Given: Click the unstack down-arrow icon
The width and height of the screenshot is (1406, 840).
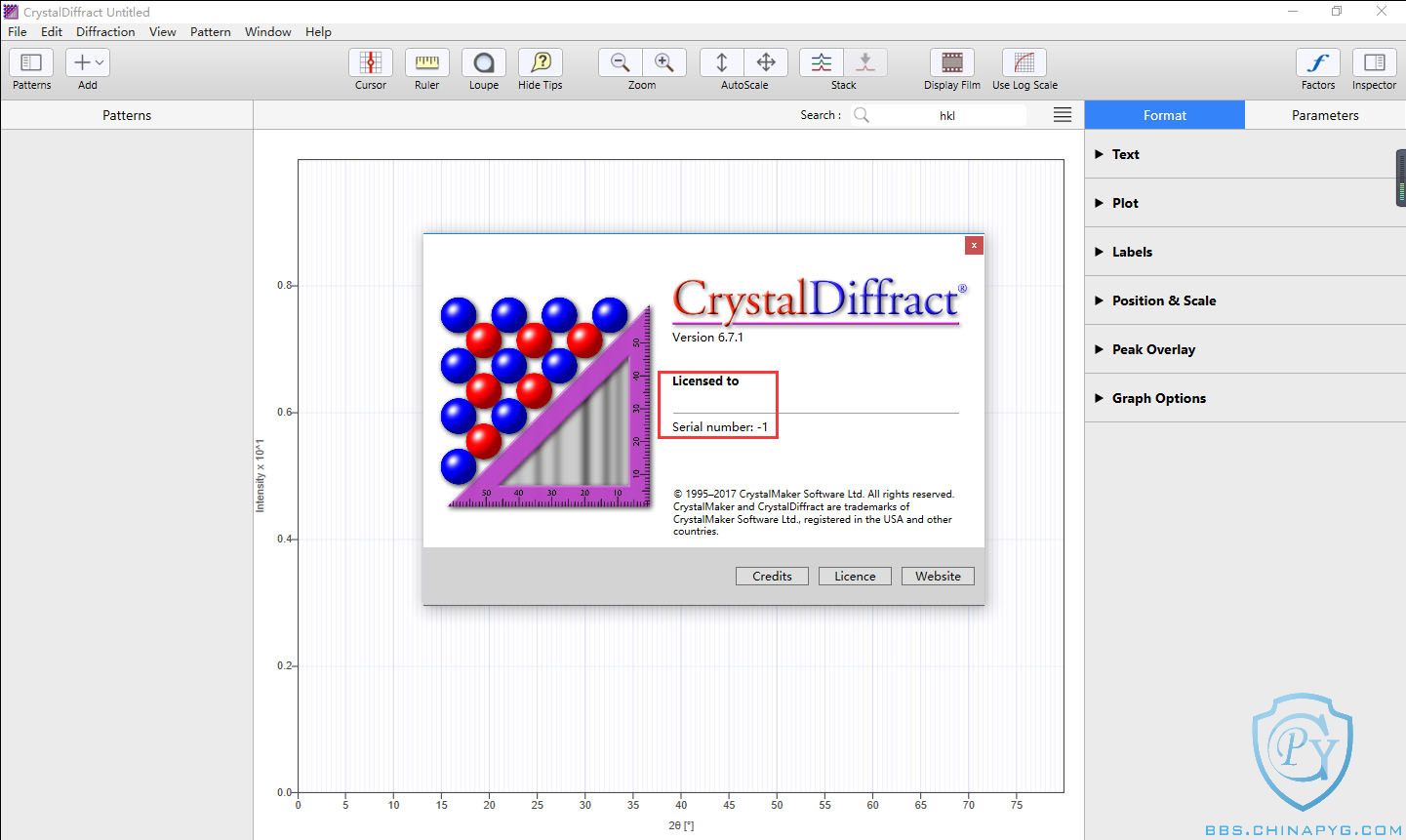Looking at the screenshot, I should click(x=864, y=62).
